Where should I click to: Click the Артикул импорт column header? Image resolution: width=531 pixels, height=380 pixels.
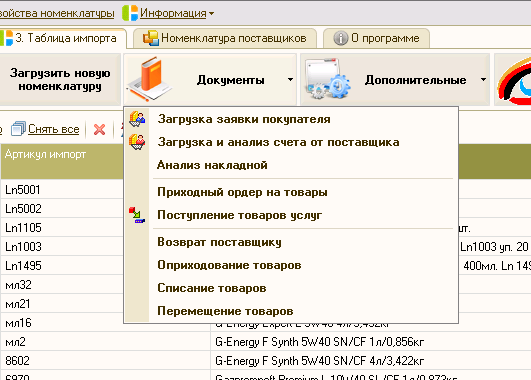pyautogui.click(x=62, y=161)
